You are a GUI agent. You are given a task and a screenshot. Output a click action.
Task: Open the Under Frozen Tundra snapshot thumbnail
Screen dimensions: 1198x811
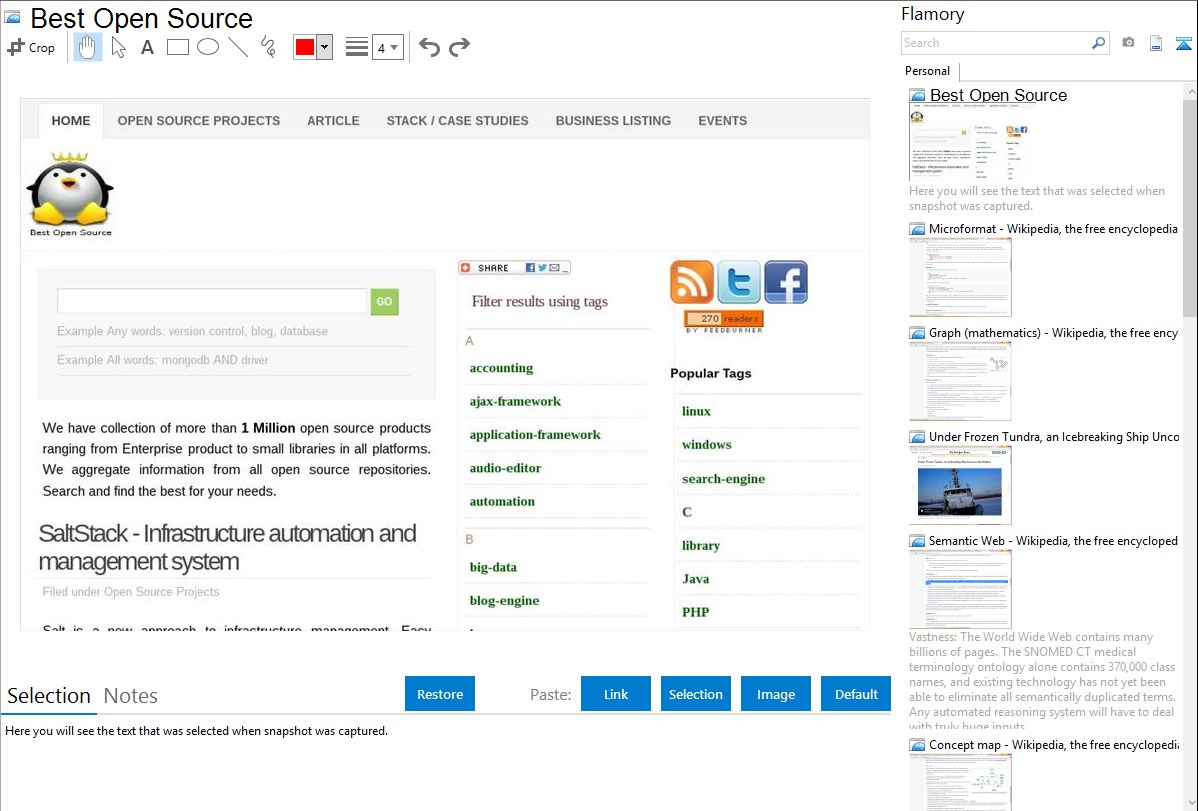[x=960, y=485]
